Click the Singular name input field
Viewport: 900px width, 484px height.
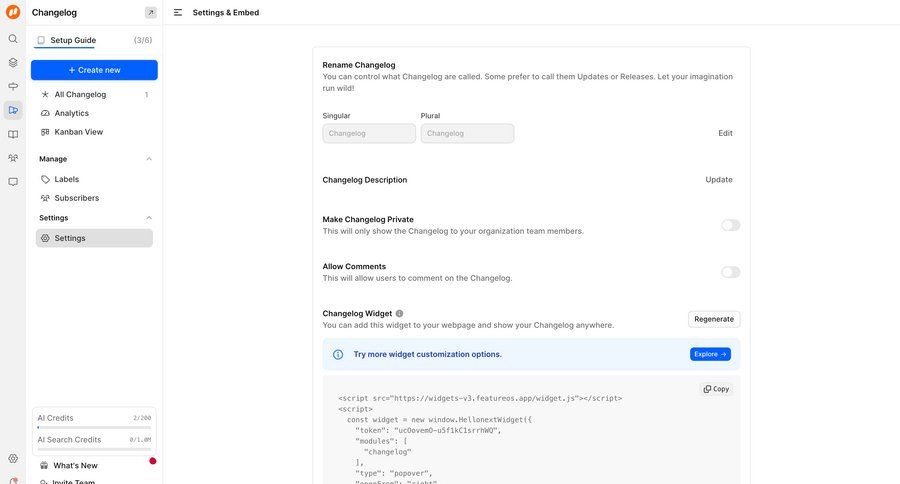point(369,133)
